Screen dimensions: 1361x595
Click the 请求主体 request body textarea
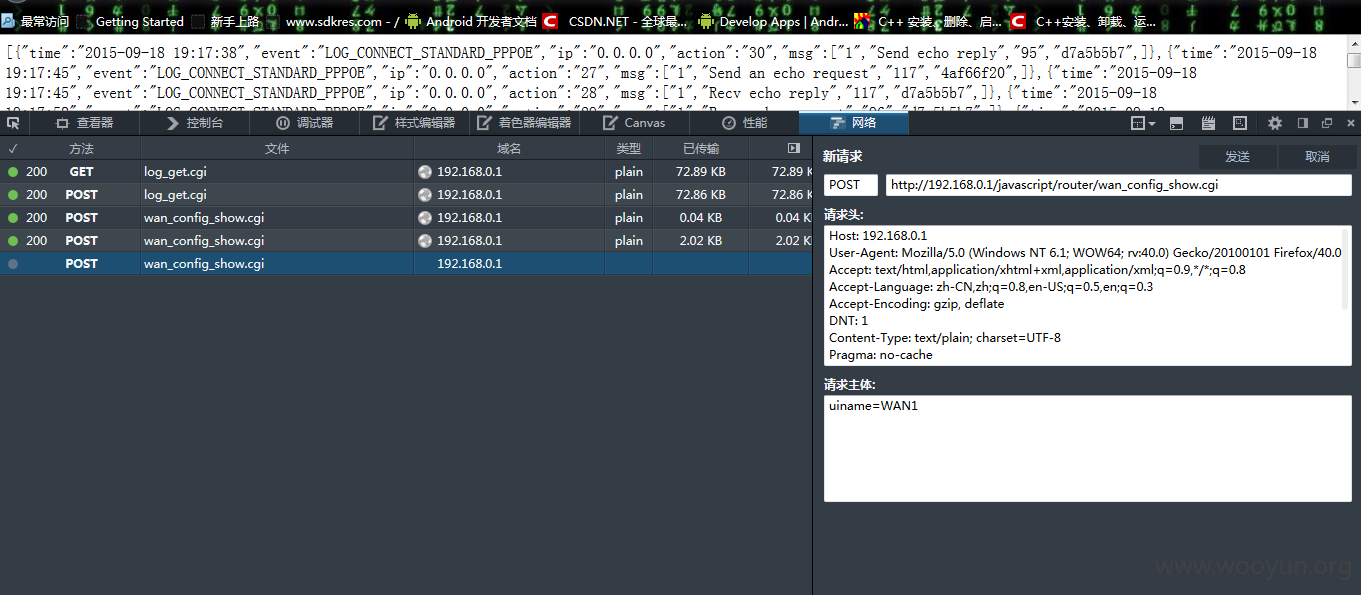(1087, 448)
